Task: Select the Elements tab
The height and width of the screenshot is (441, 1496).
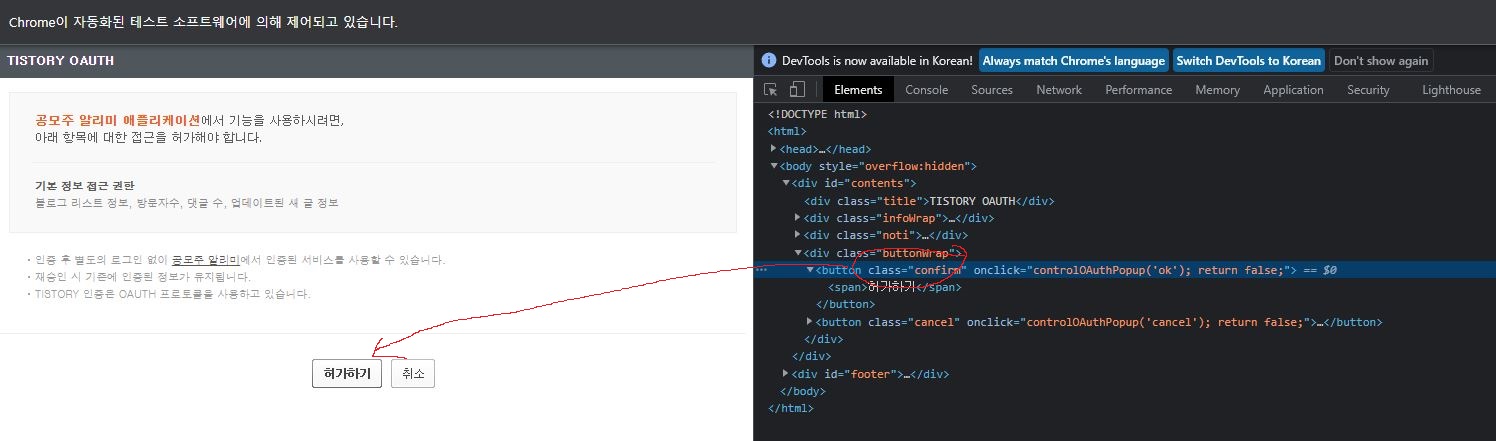Action: pos(858,89)
